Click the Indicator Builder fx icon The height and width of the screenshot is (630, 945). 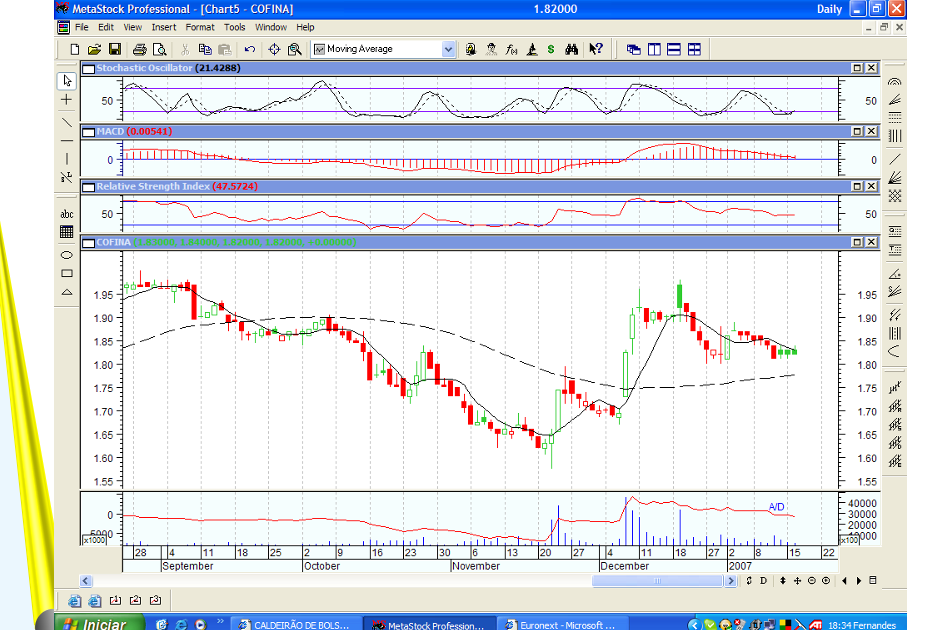[512, 49]
